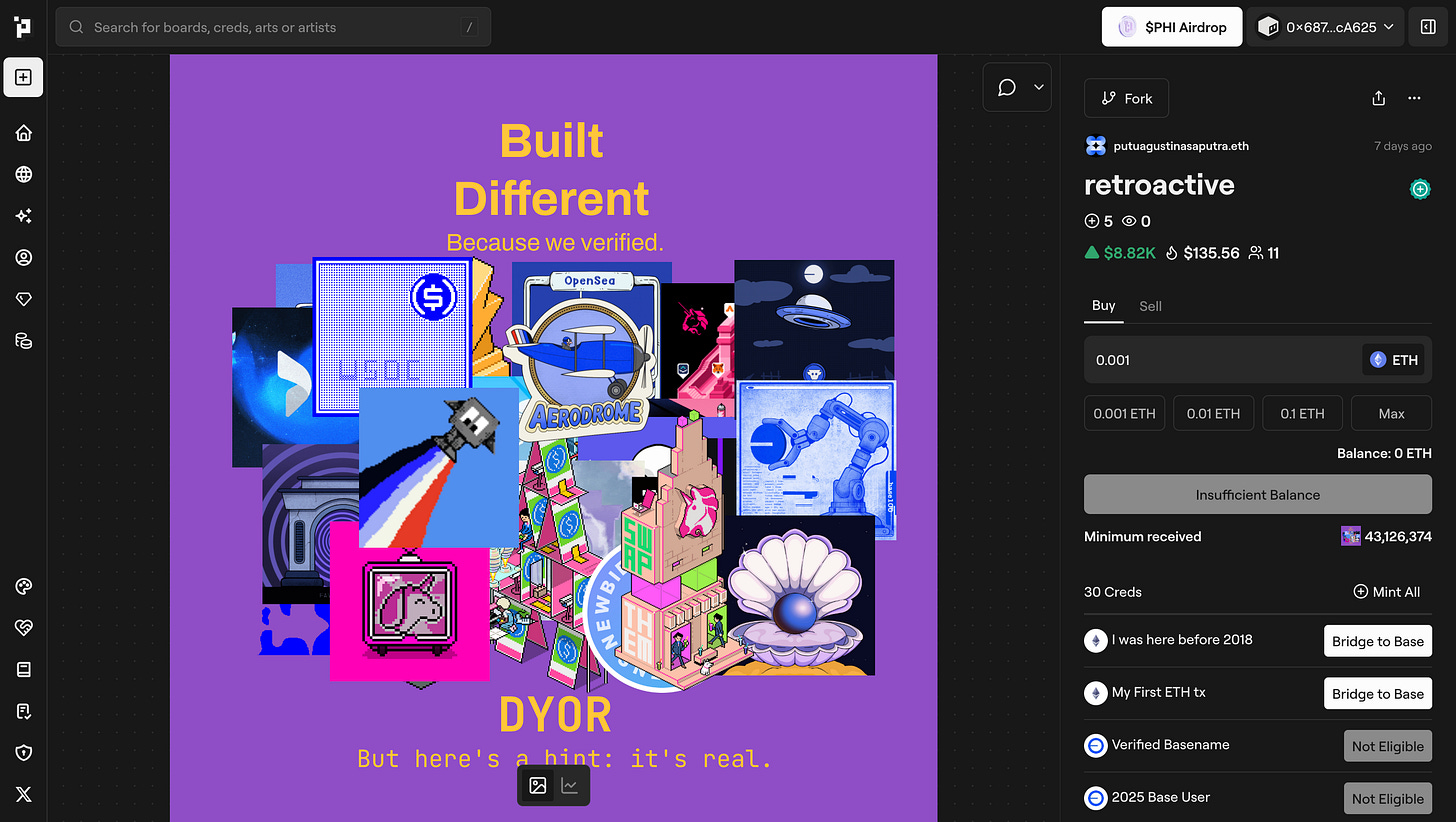Click the sparkles icon in sidebar
This screenshot has width=1456, height=822.
[23, 216]
